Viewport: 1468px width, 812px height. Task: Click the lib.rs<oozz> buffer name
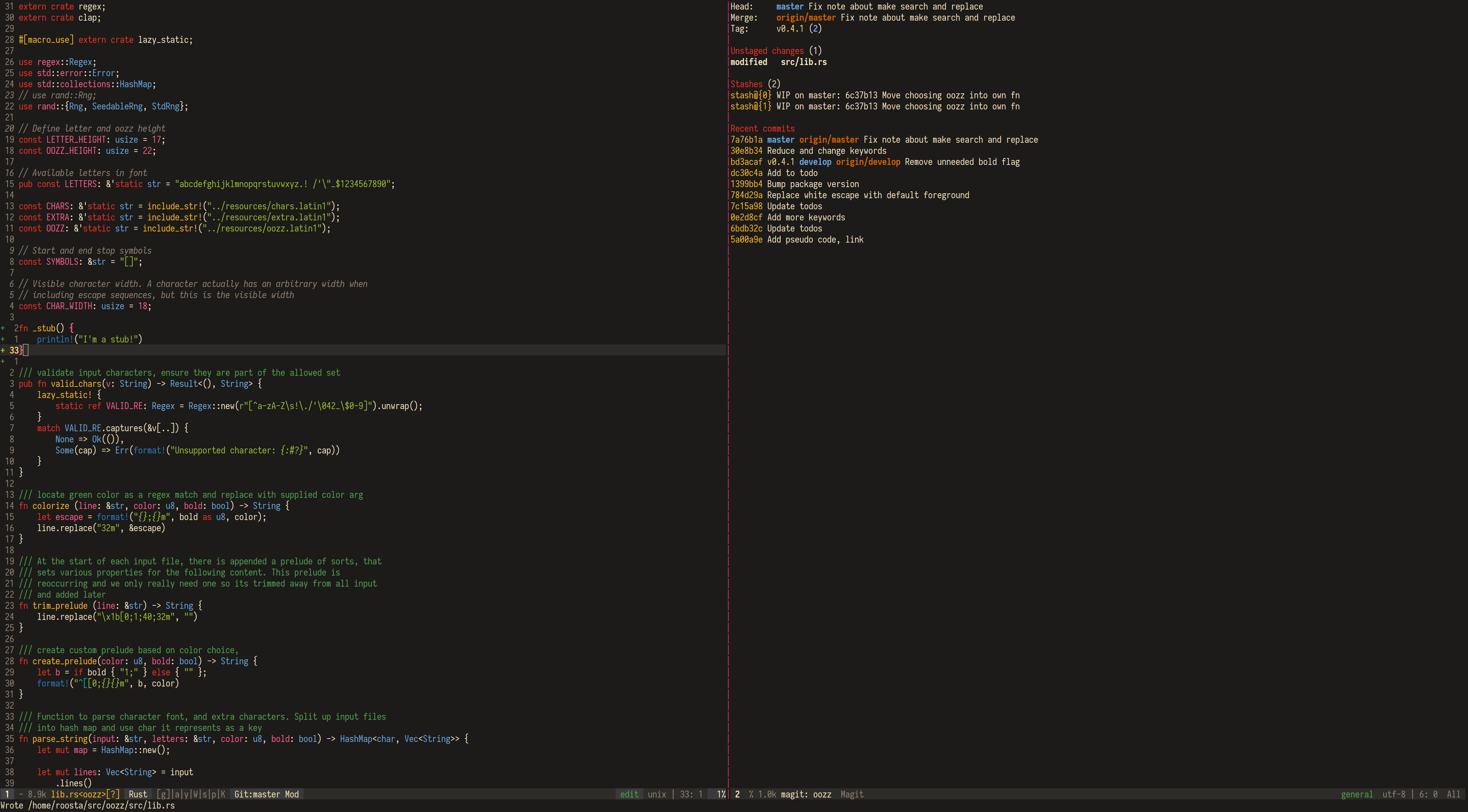pyautogui.click(x=78, y=794)
